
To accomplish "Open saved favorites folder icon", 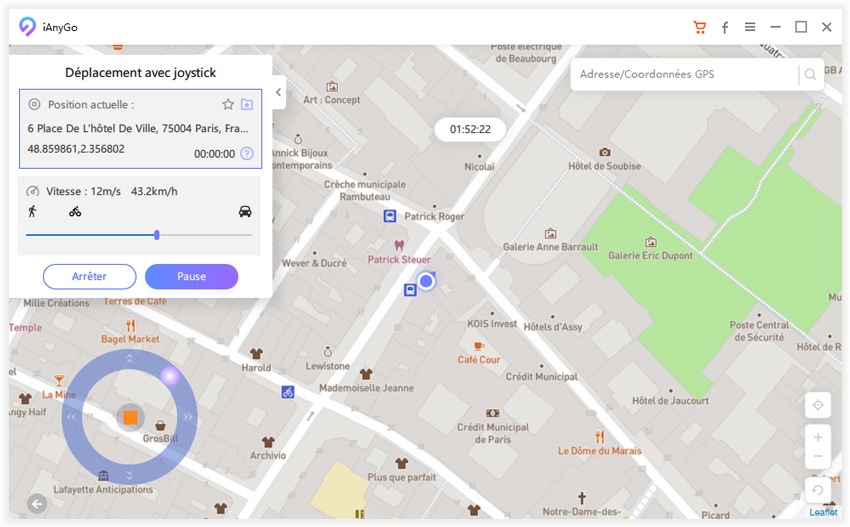I will tap(247, 104).
